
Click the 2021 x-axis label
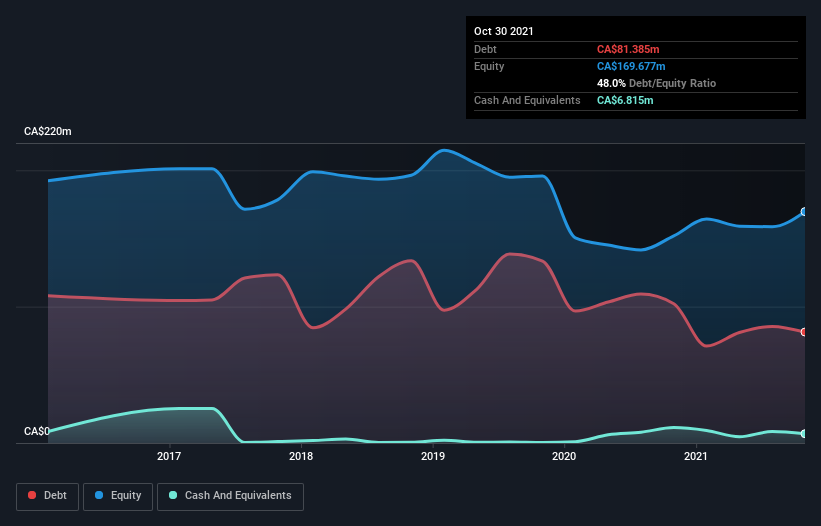[x=696, y=456]
